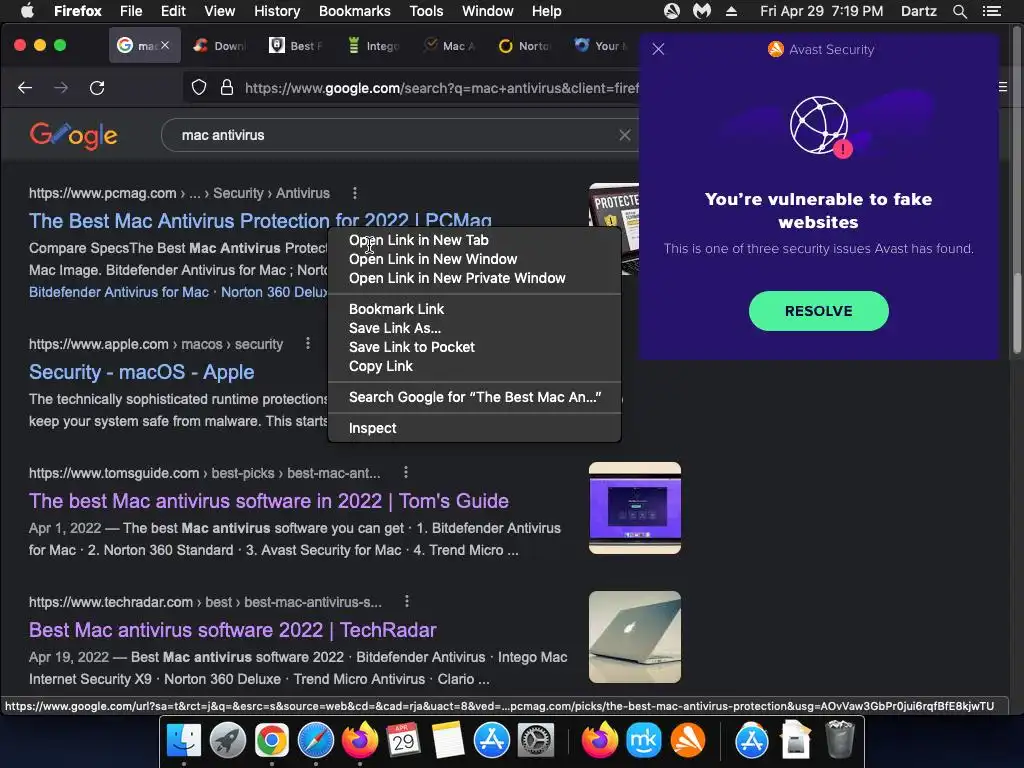Click the Google logo
The width and height of the screenshot is (1024, 768).
74,135
